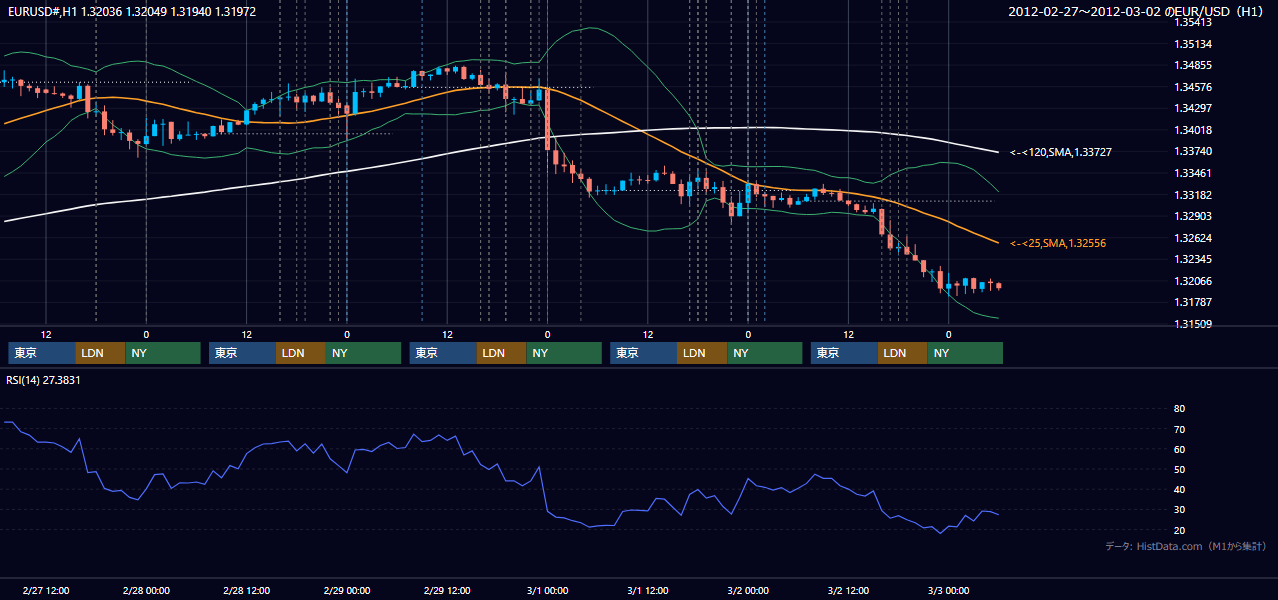The height and width of the screenshot is (600, 1278).
Task: Click RSI scale level 20
Action: point(1179,530)
